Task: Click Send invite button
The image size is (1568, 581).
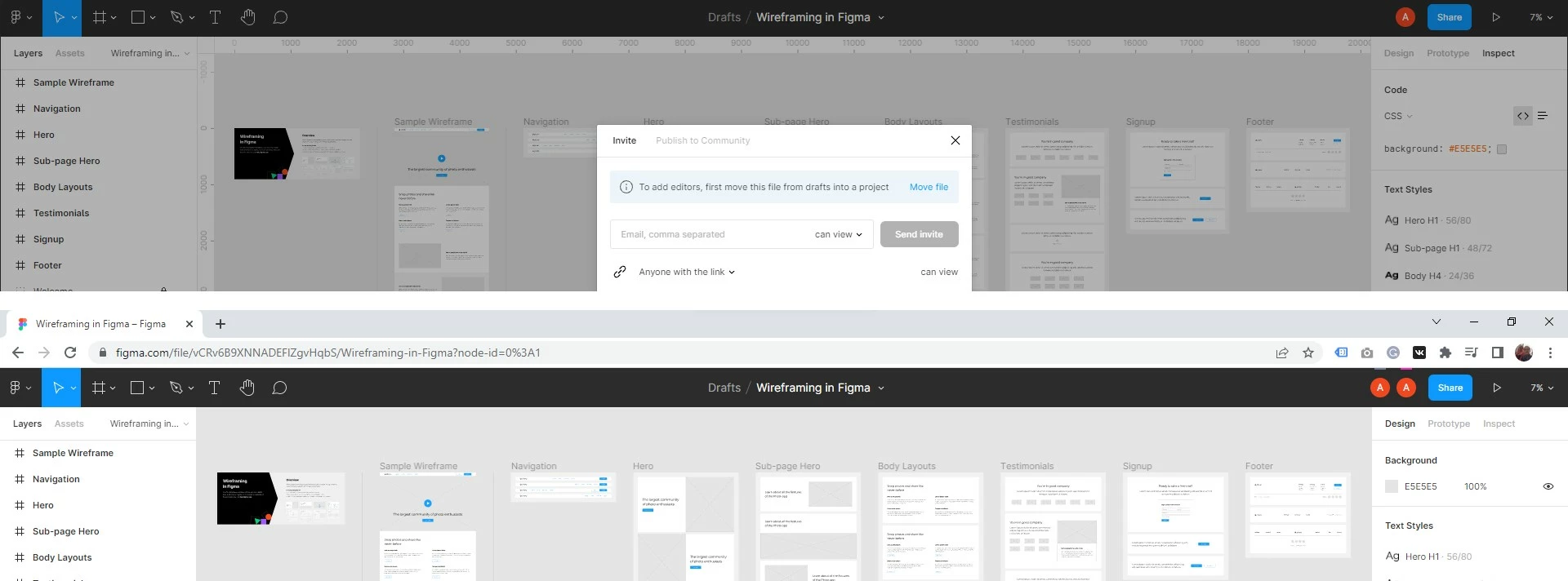Action: pyautogui.click(x=919, y=234)
